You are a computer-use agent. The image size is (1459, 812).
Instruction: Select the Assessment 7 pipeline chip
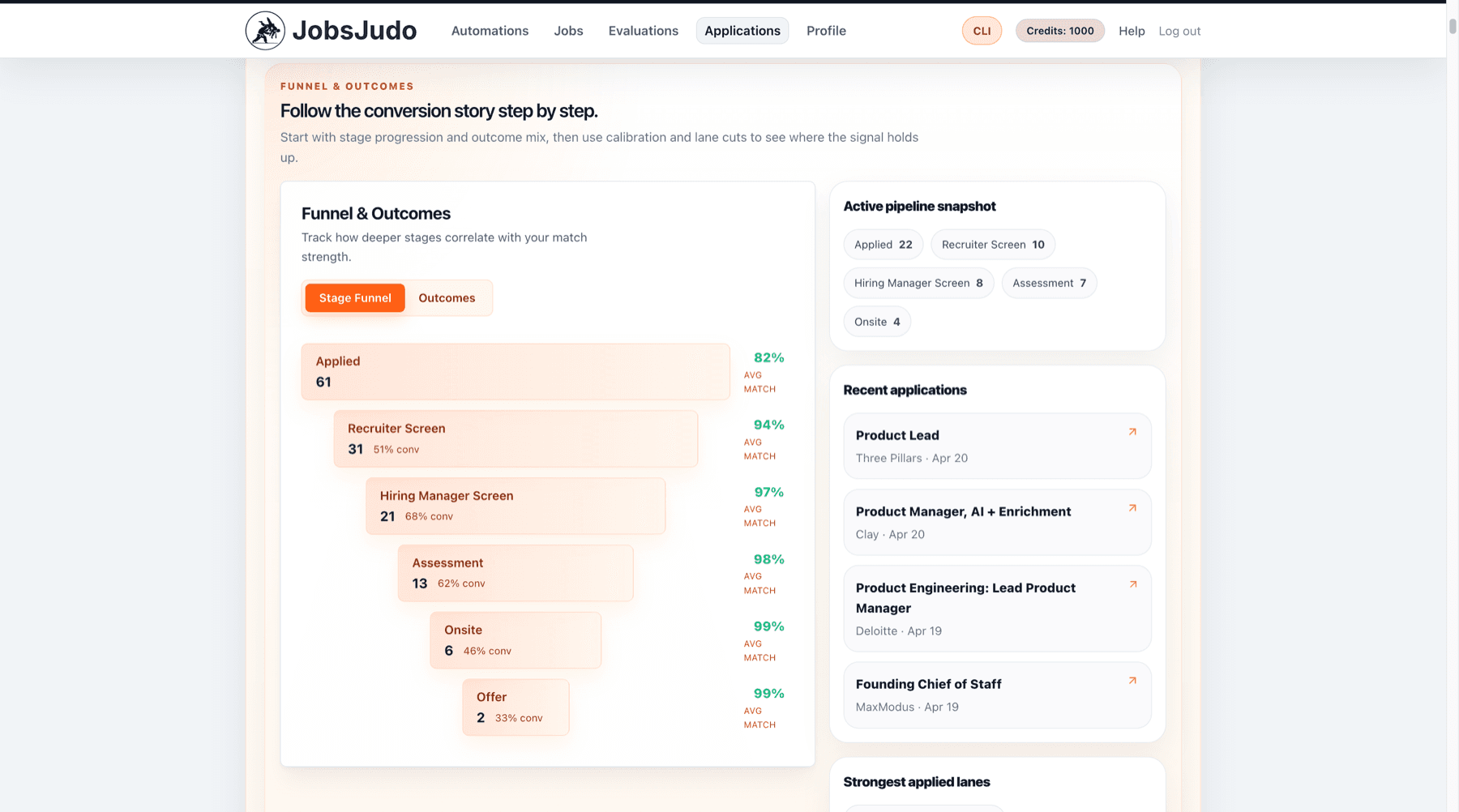point(1049,283)
